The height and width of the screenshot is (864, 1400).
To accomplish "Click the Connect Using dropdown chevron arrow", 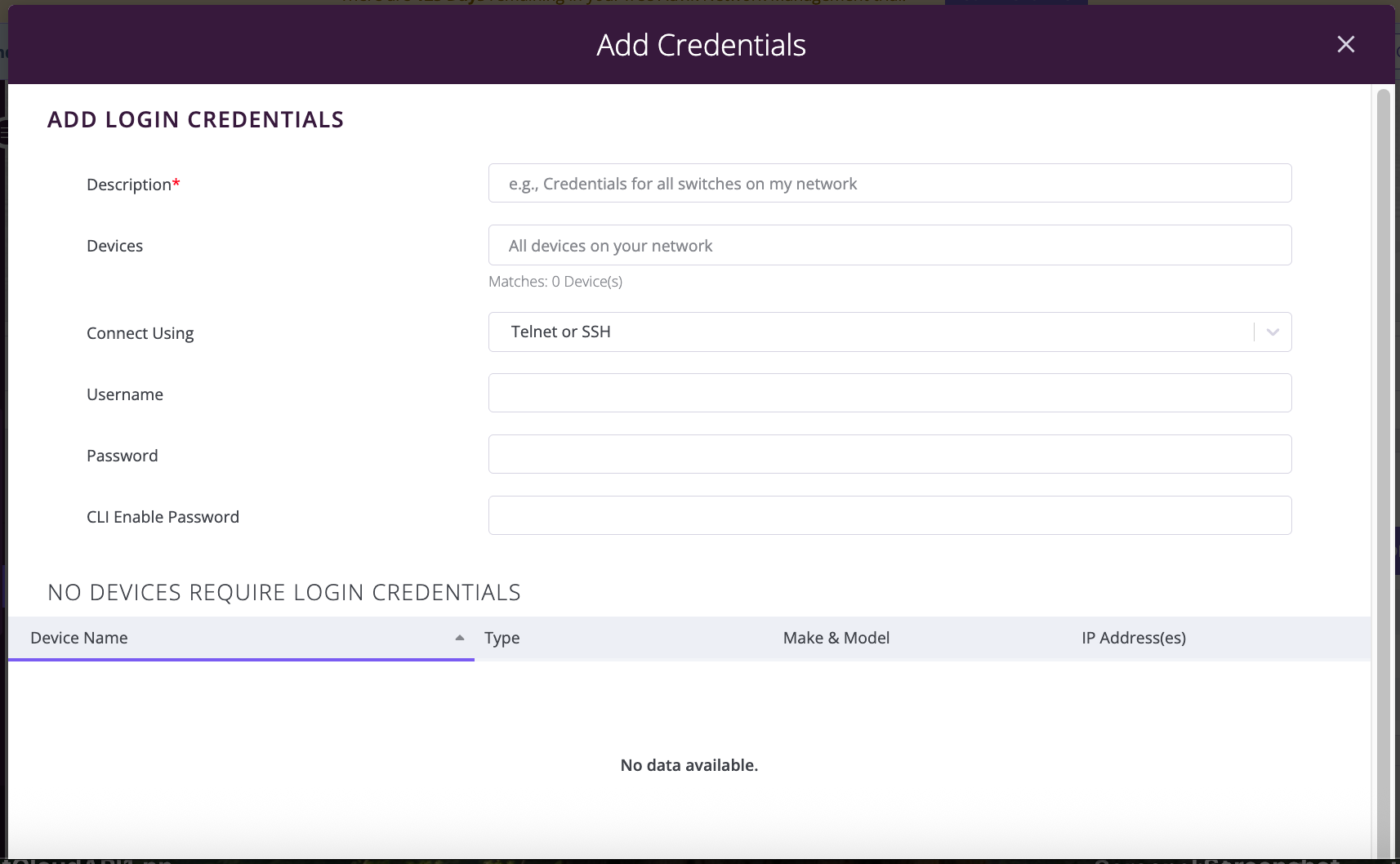I will 1271,332.
